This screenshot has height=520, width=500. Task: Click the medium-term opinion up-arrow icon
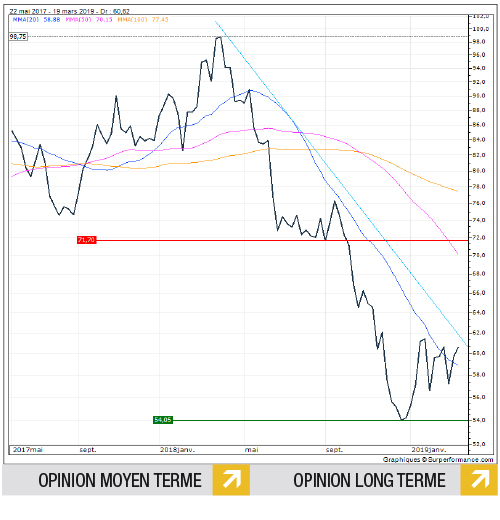pyautogui.click(x=231, y=480)
